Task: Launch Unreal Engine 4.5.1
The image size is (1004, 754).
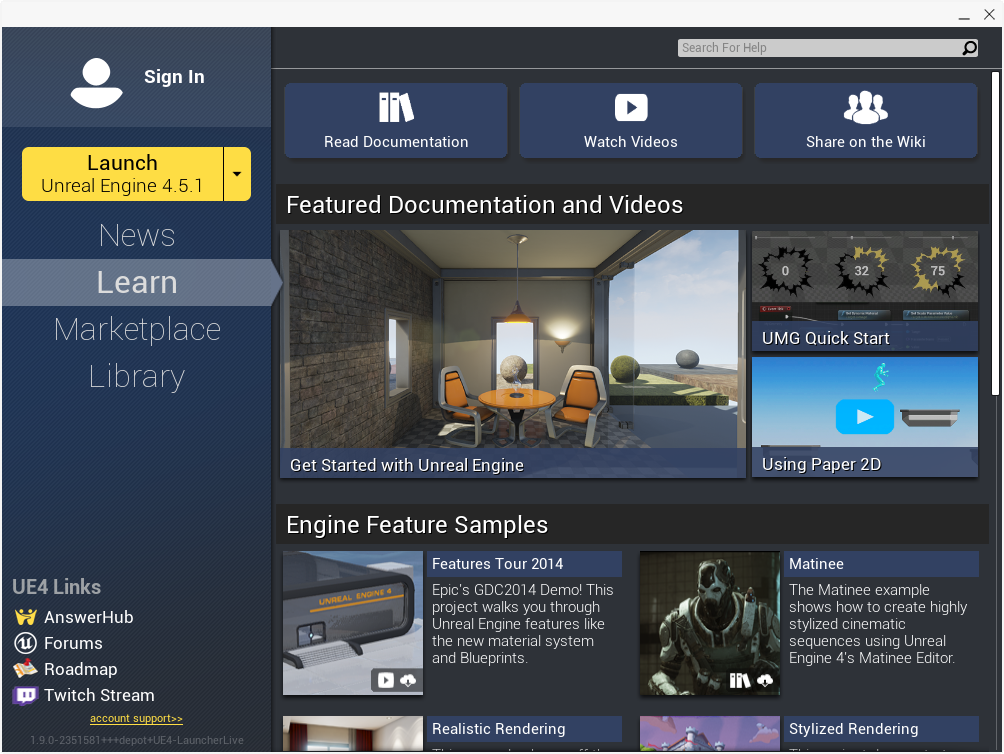Action: (x=122, y=174)
